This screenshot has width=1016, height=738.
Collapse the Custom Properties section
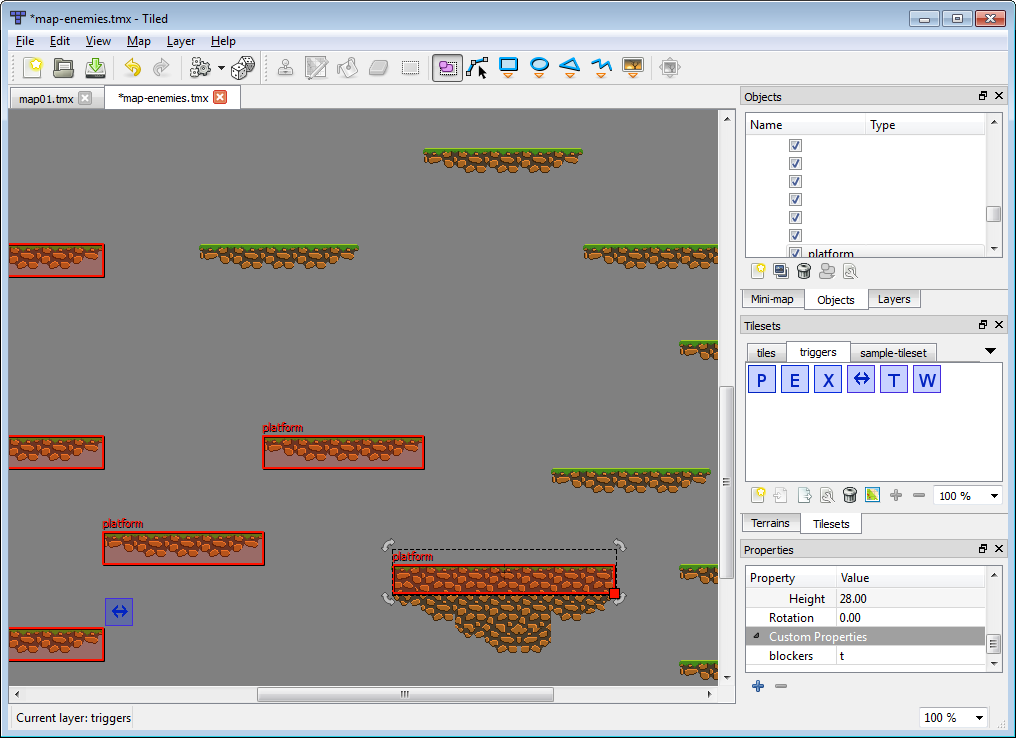[757, 636]
